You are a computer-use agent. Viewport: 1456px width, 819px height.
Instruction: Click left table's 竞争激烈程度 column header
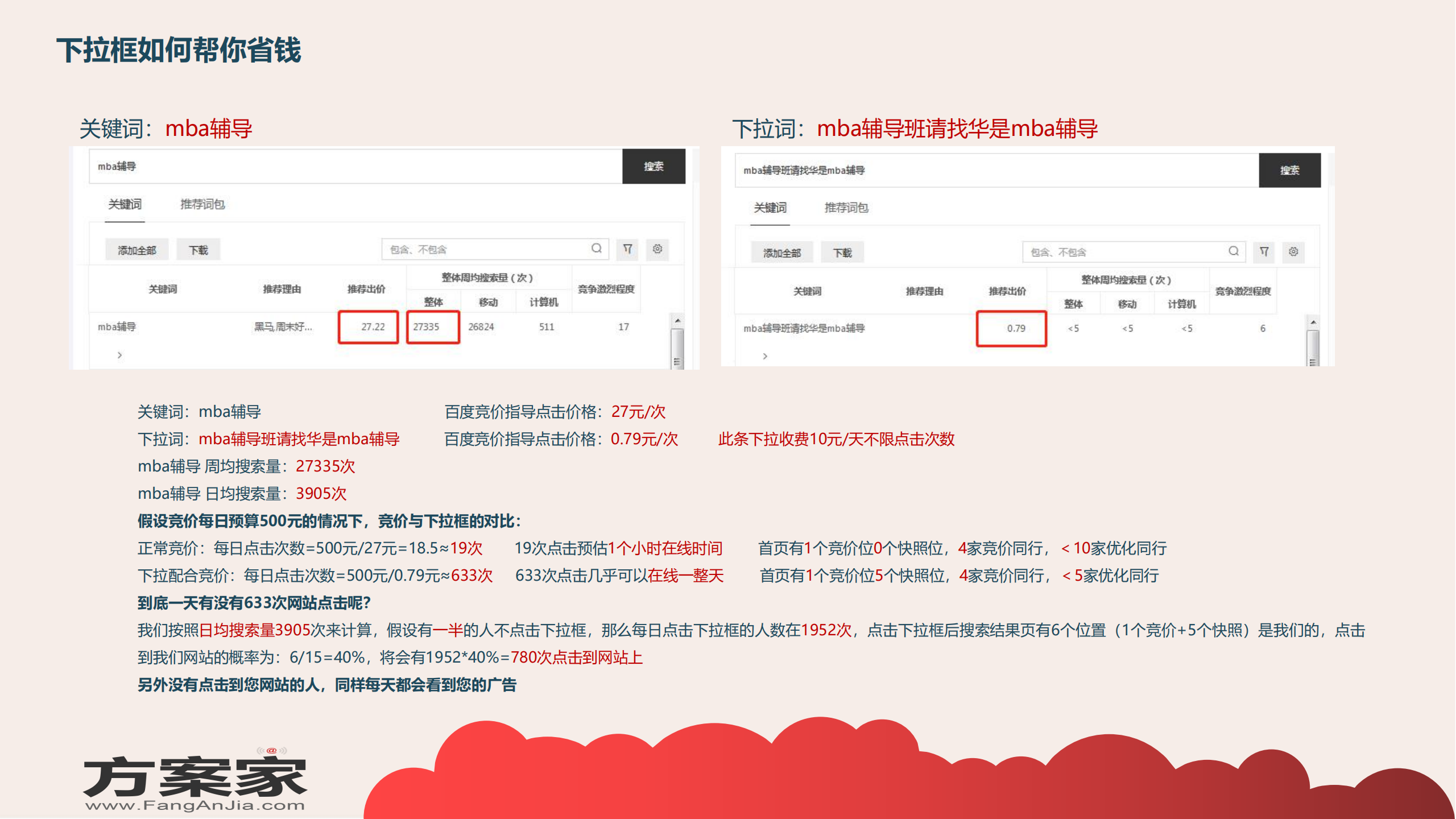(x=606, y=289)
